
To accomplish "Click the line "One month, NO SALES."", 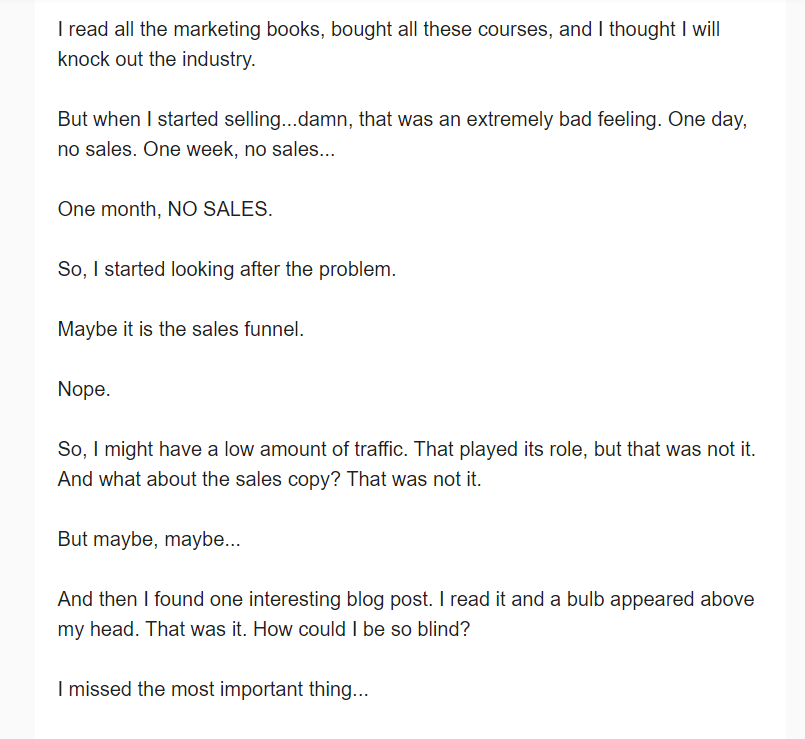I will 165,210.
